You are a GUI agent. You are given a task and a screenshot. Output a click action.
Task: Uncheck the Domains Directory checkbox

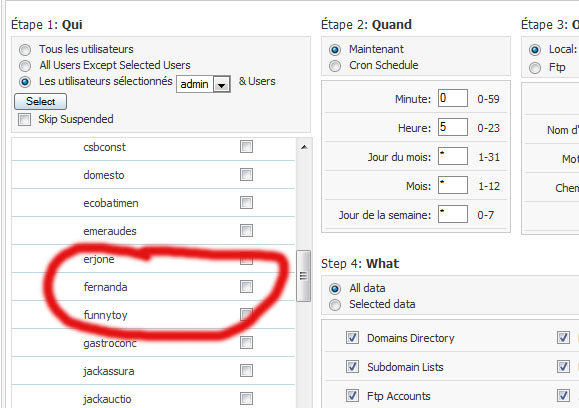tap(352, 337)
